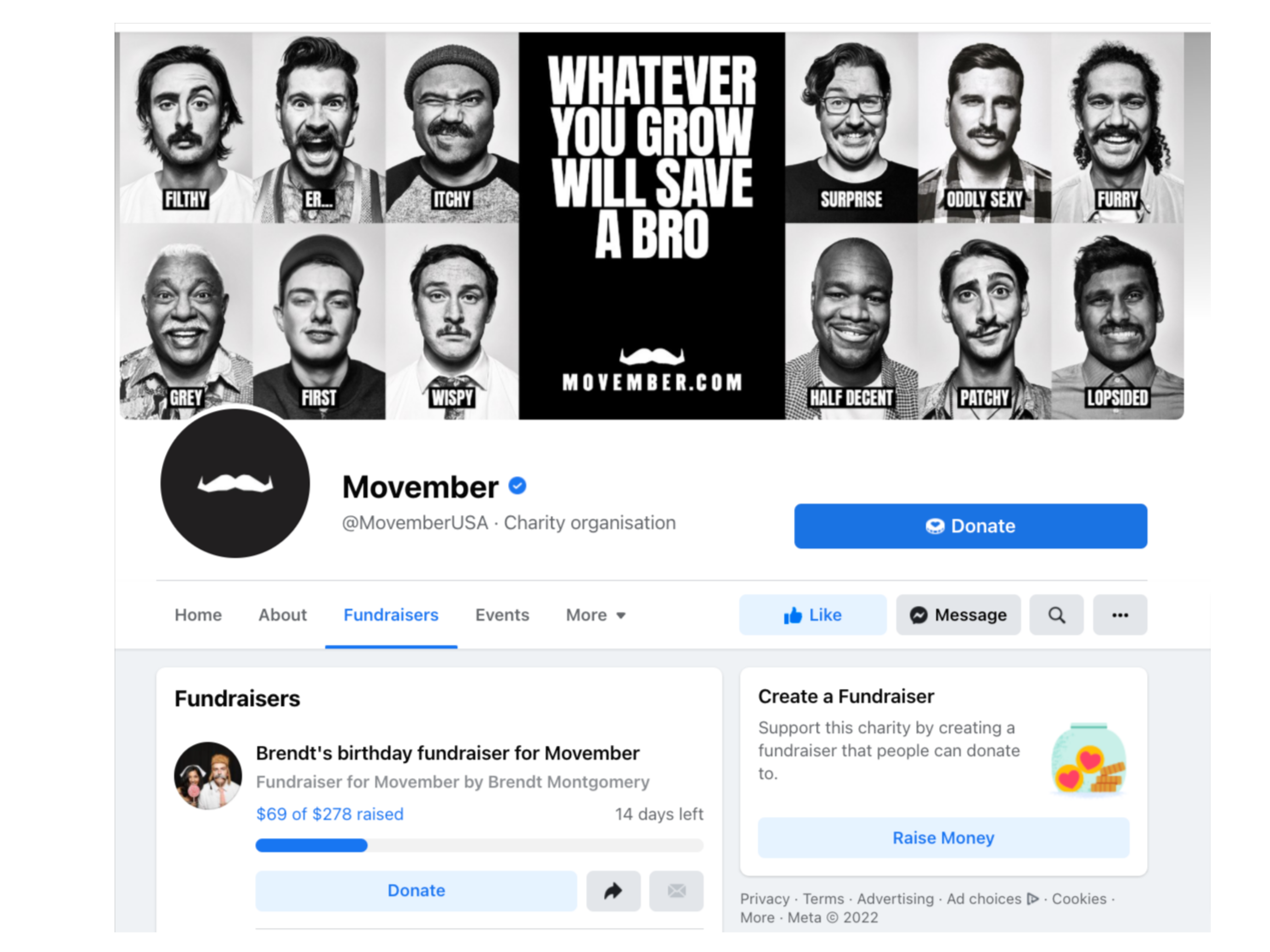Click the large blue Donate button
This screenshot has width=1270, height=952.
[970, 526]
